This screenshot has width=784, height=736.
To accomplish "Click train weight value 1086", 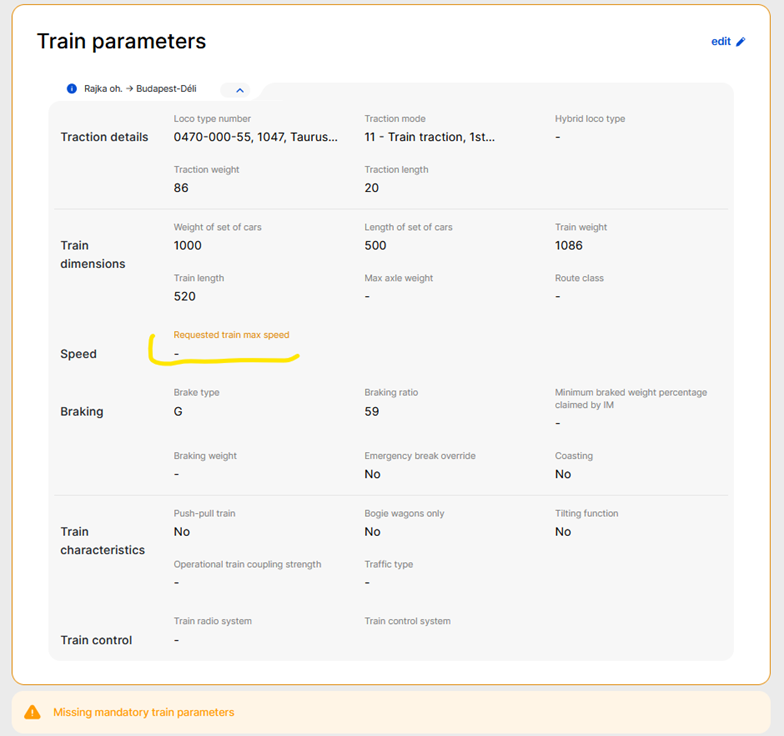I will (x=568, y=246).
